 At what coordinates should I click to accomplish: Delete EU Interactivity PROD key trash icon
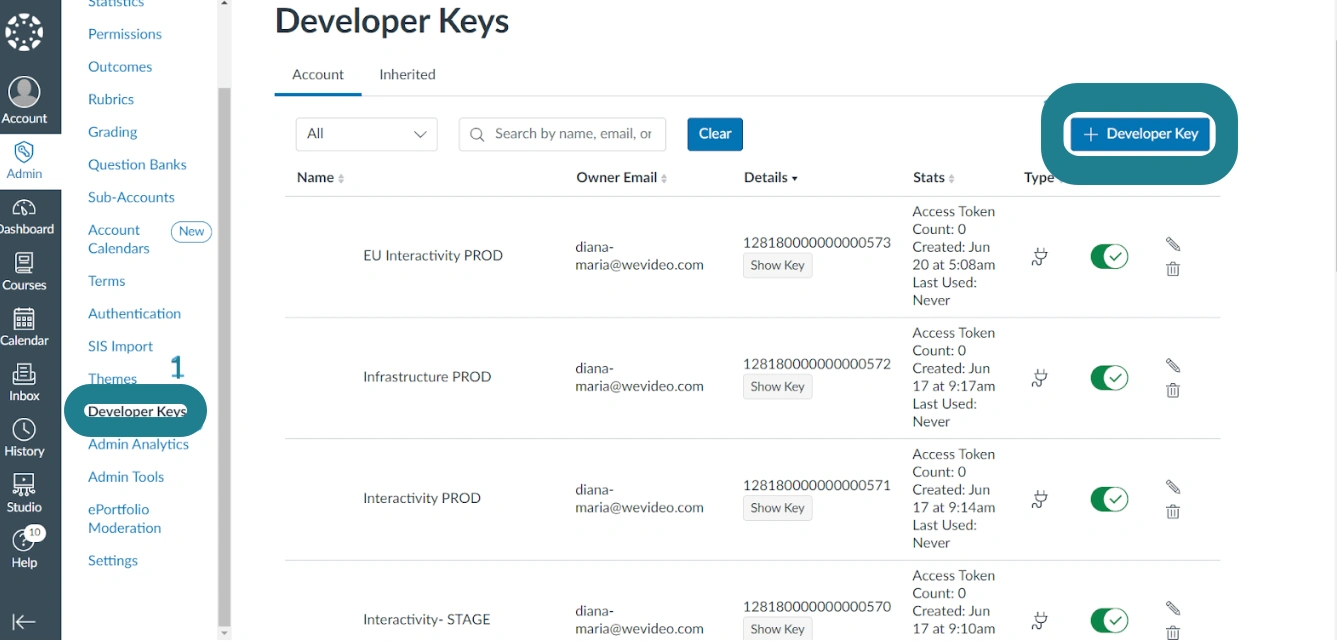tap(1173, 269)
